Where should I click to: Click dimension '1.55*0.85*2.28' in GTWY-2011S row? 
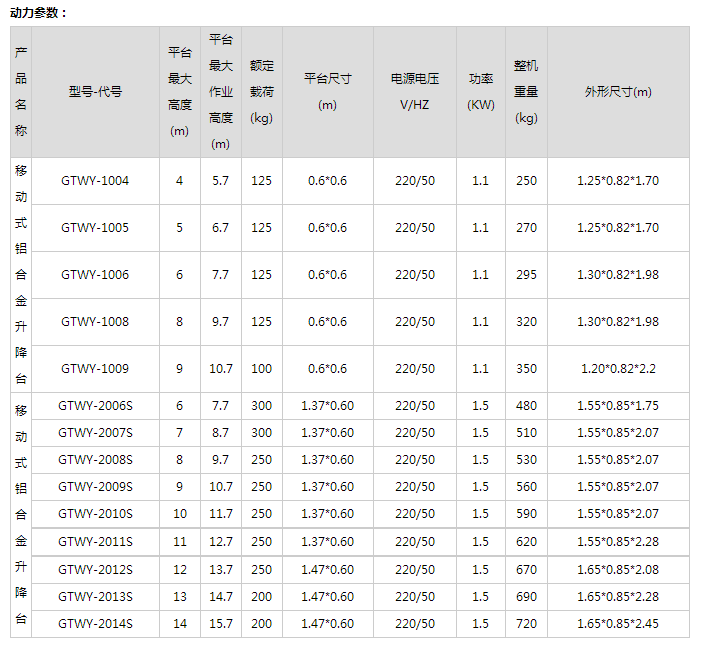coord(618,542)
